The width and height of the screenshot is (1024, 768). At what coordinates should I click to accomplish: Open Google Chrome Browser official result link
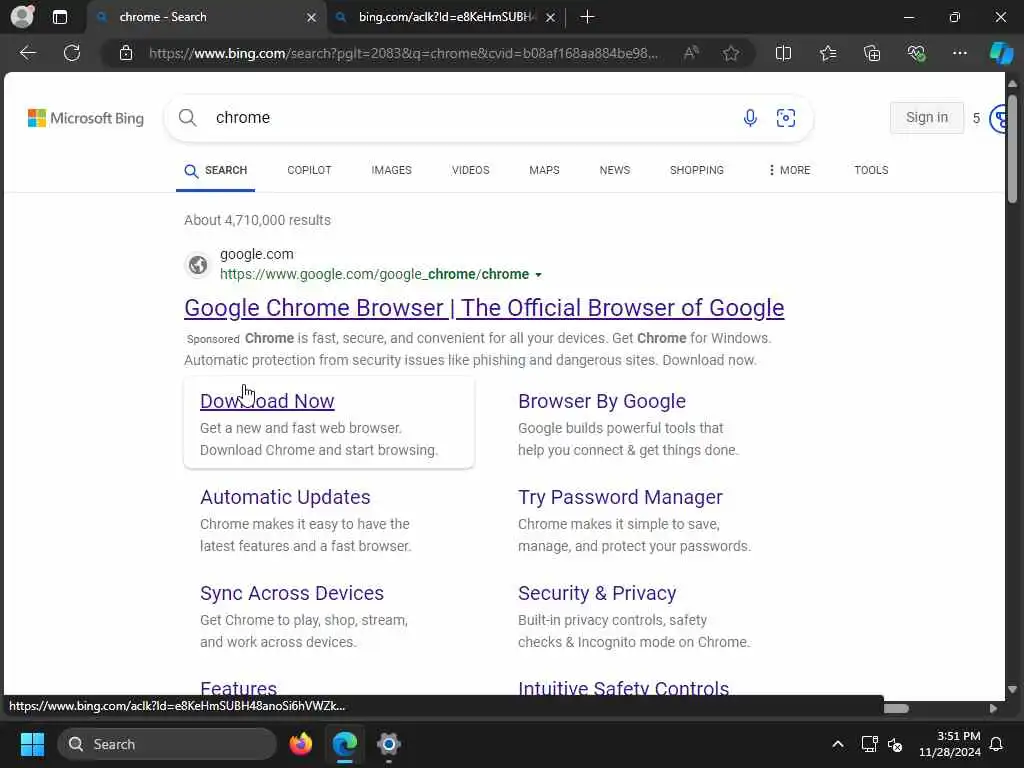[484, 308]
